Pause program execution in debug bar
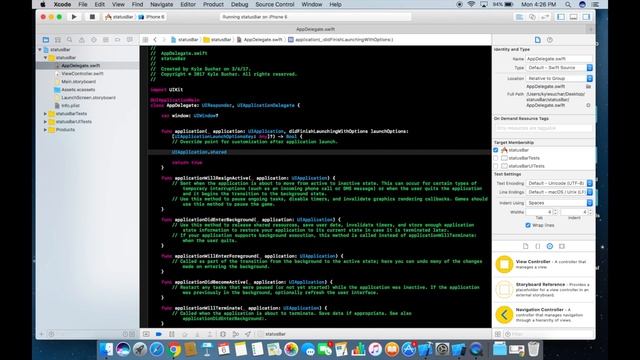The width and height of the screenshot is (640, 360). pyautogui.click(x=172, y=334)
